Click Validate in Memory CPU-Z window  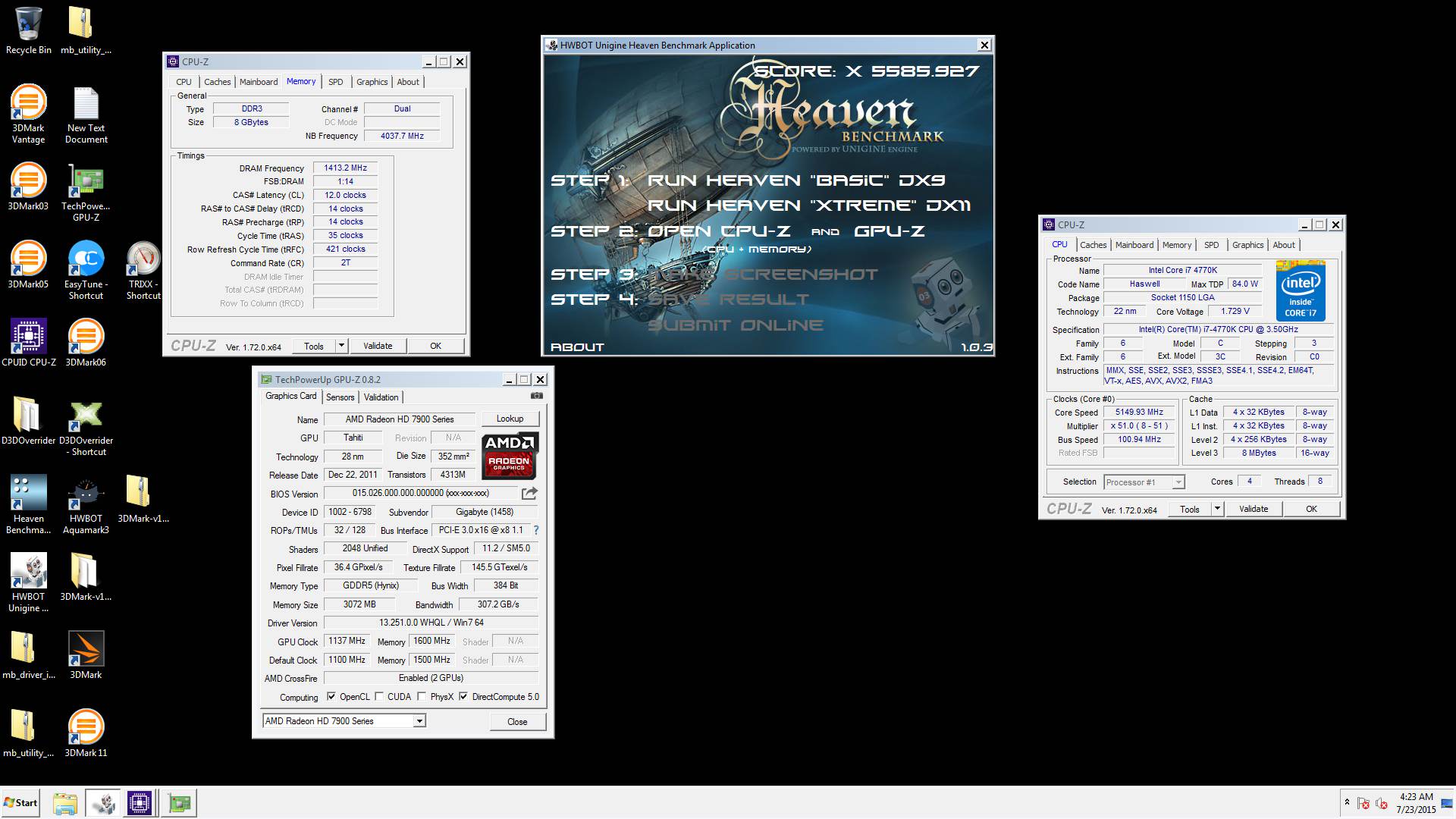[x=378, y=346]
